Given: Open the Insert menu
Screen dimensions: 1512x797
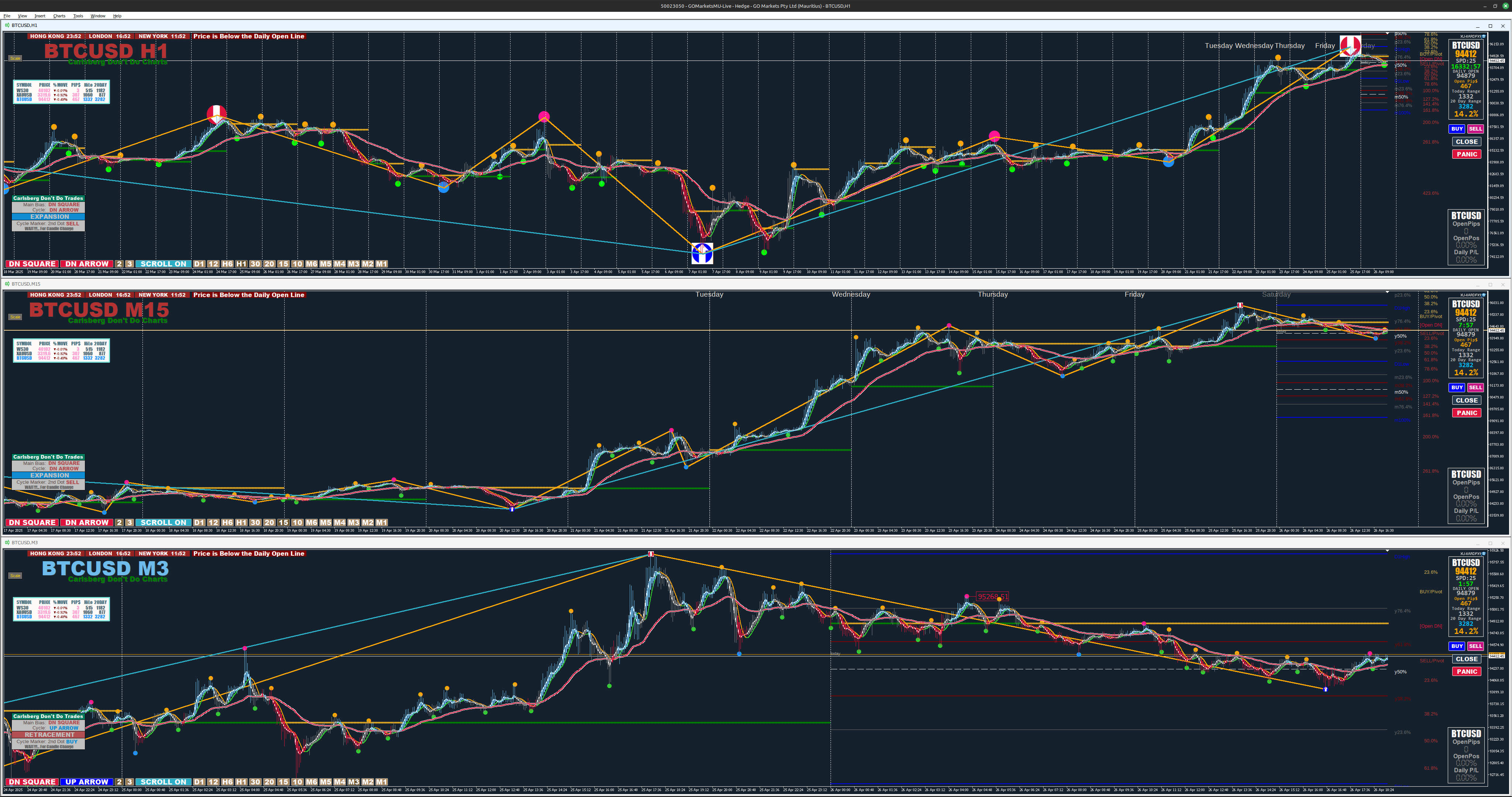Looking at the screenshot, I should pos(40,16).
